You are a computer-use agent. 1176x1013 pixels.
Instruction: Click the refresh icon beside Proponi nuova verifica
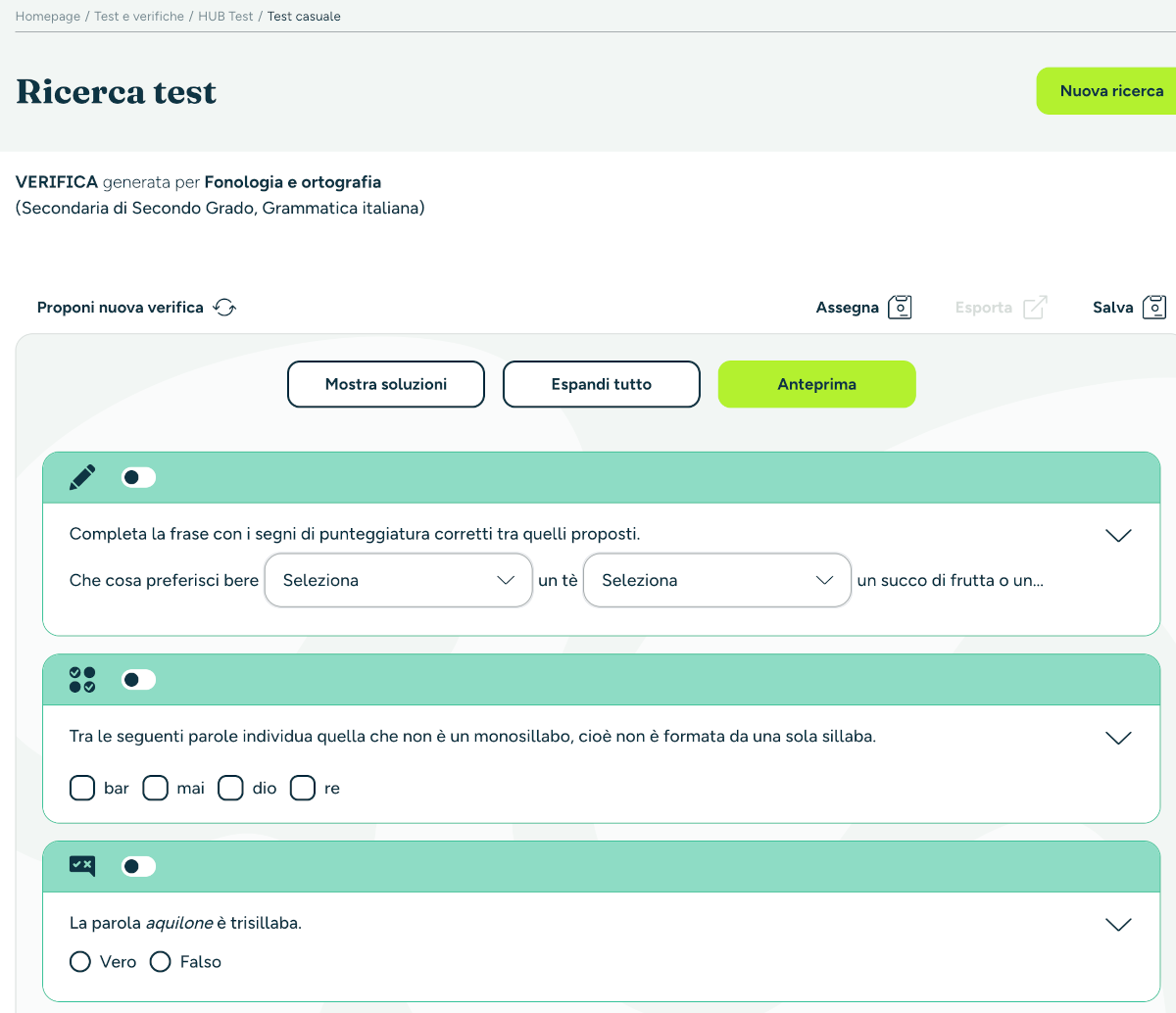[224, 308]
